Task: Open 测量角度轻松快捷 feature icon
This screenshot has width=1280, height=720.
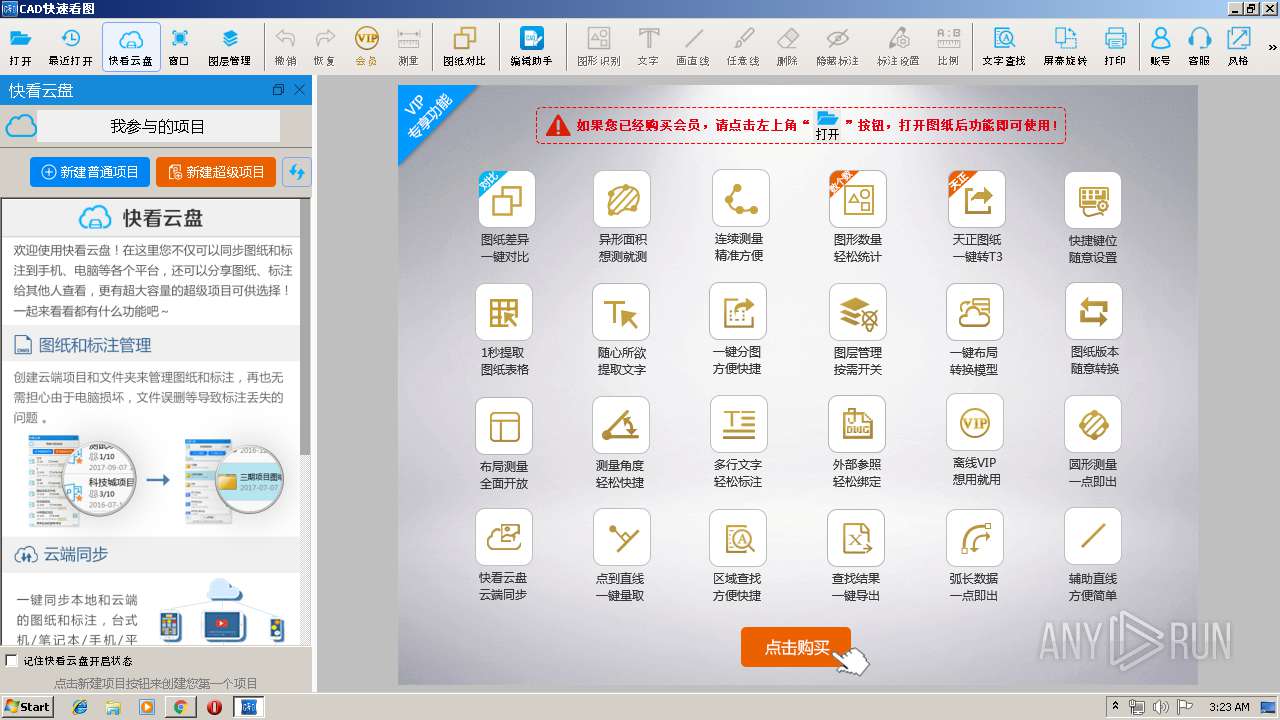Action: [621, 425]
